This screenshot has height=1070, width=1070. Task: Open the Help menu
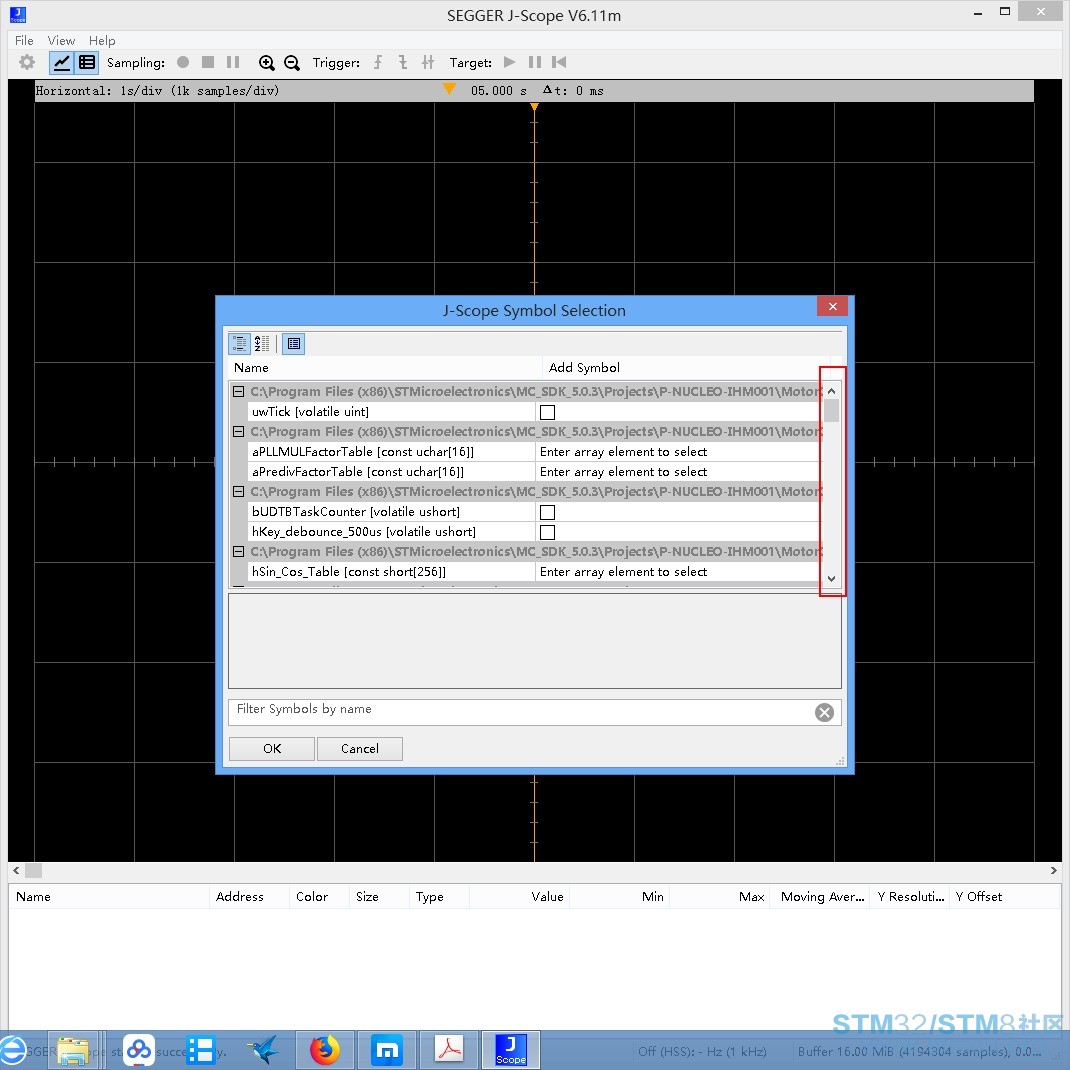pyautogui.click(x=102, y=40)
